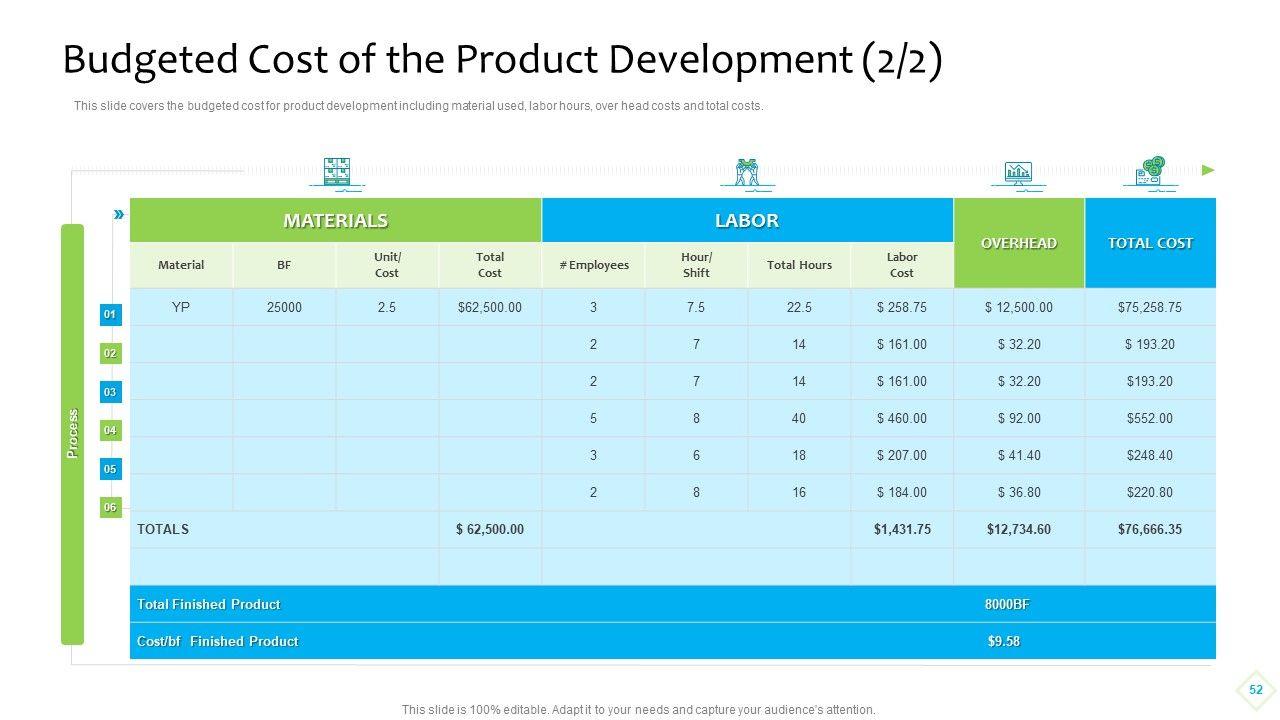Select the $ 460.00 labor cost cell

[902, 418]
